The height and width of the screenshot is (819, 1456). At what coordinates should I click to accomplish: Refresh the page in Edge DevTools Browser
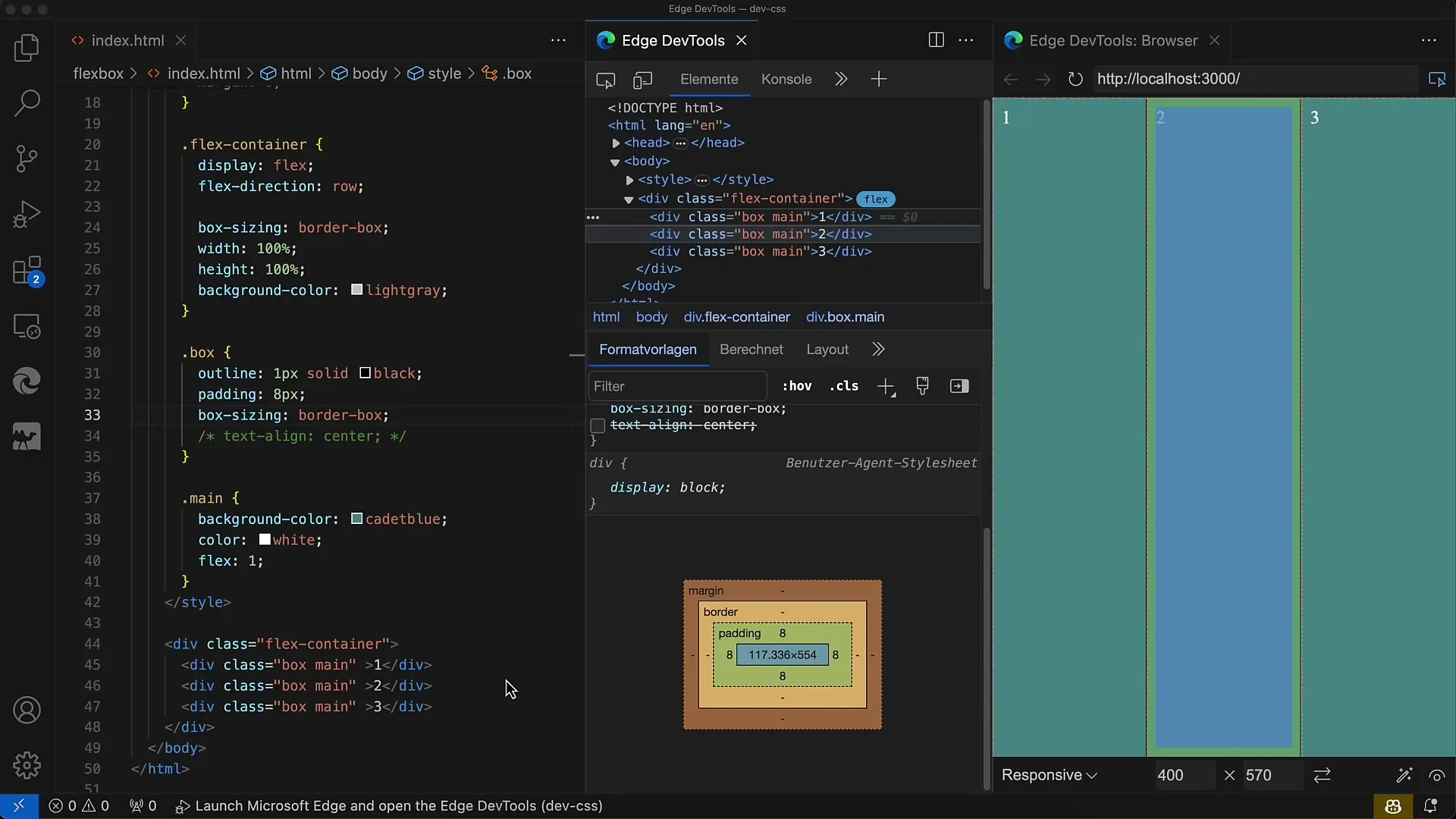1075,79
